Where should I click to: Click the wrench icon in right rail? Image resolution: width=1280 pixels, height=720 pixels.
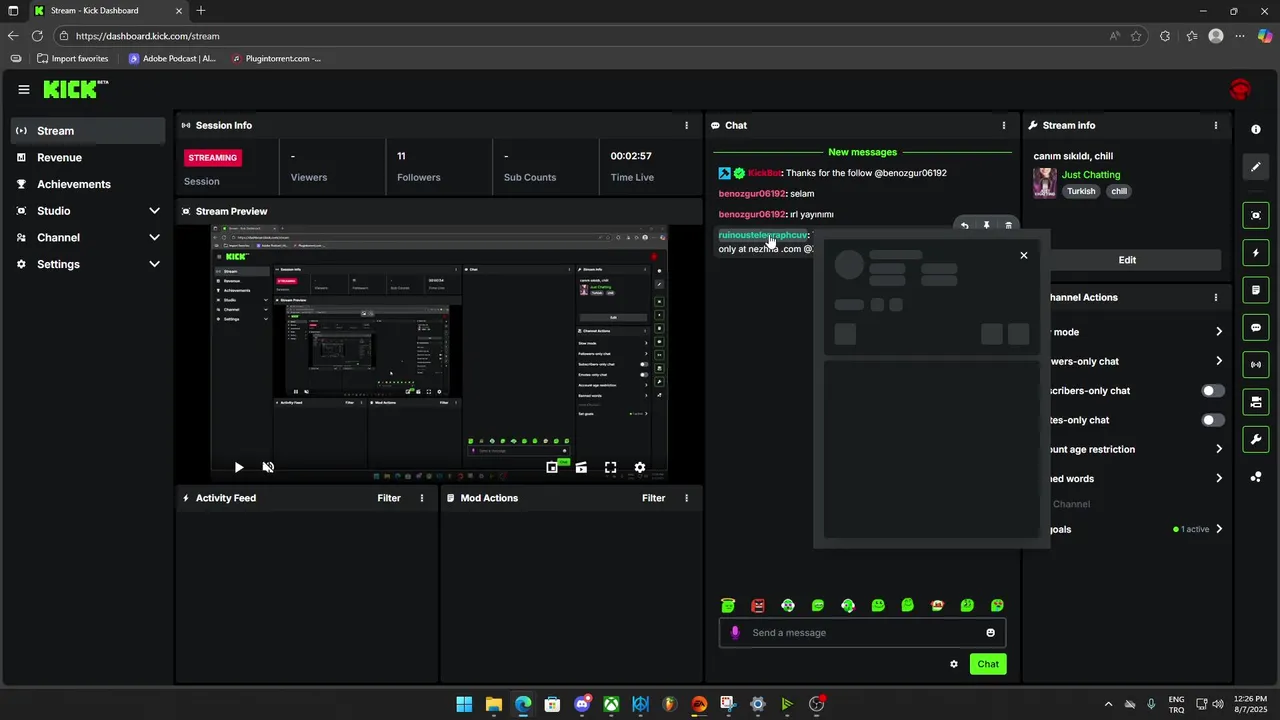(x=1256, y=439)
